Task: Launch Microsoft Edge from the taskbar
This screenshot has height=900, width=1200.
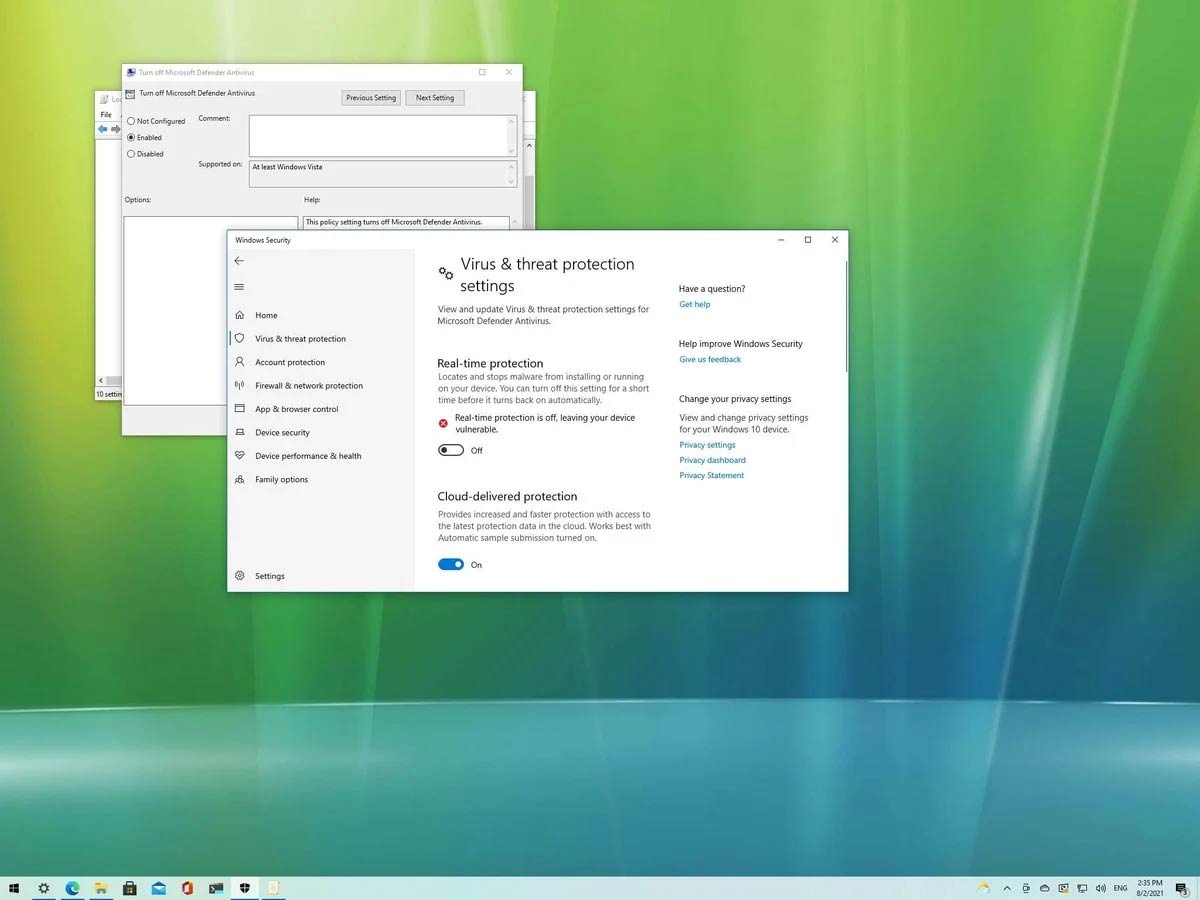Action: 72,888
